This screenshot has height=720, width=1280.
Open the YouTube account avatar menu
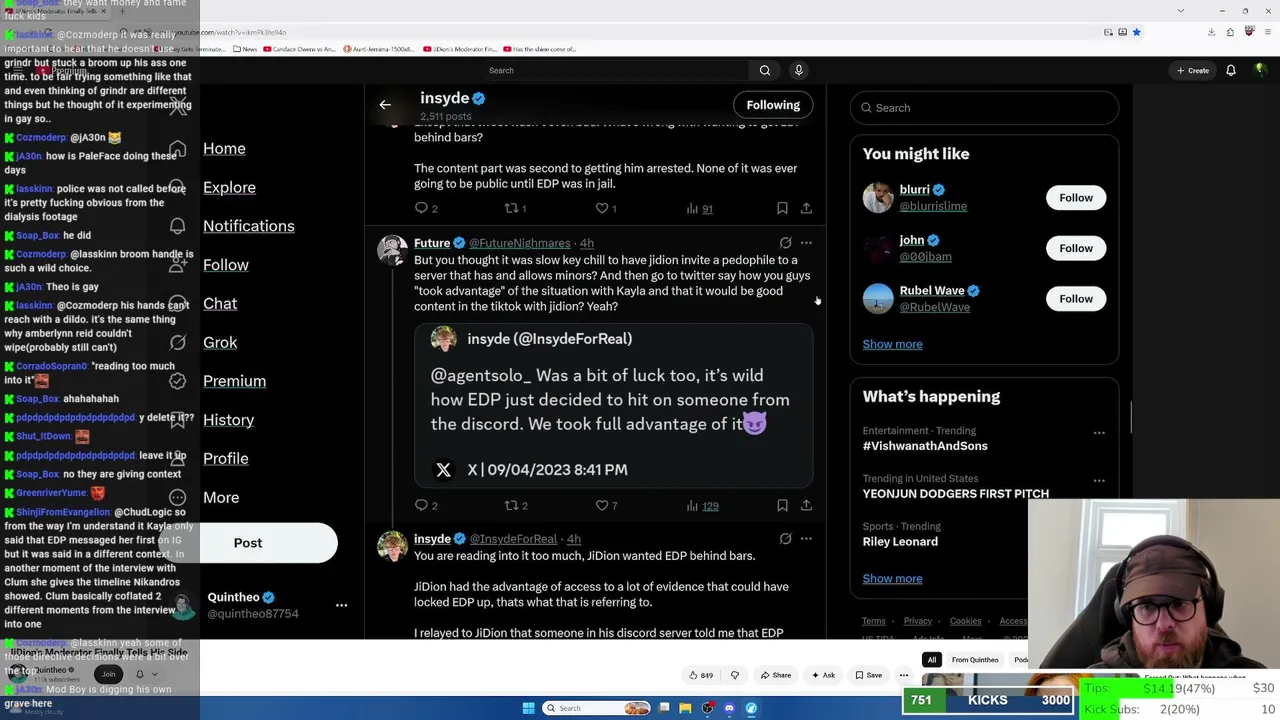point(1261,70)
